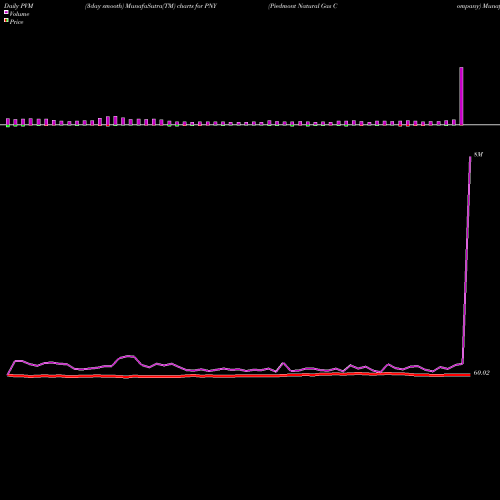500x500 pixels.
Task: Select the 'Volume' legend label
Action: pos(19,14)
